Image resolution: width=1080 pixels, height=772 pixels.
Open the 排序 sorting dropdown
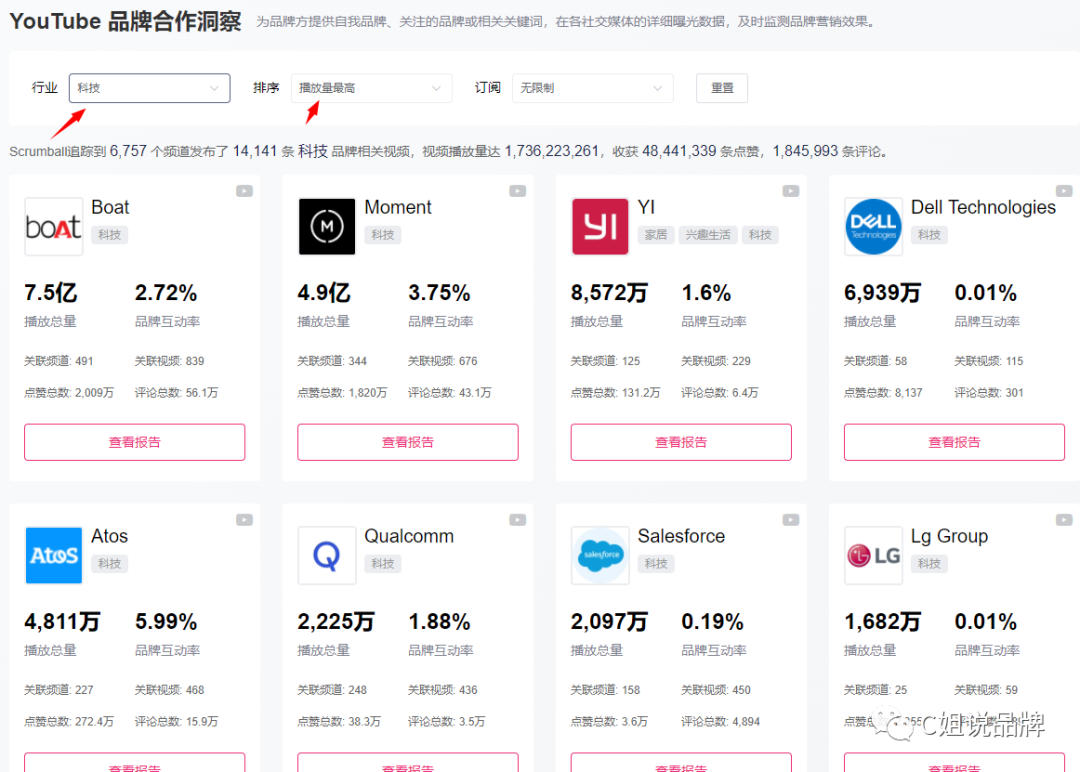pyautogui.click(x=370, y=88)
